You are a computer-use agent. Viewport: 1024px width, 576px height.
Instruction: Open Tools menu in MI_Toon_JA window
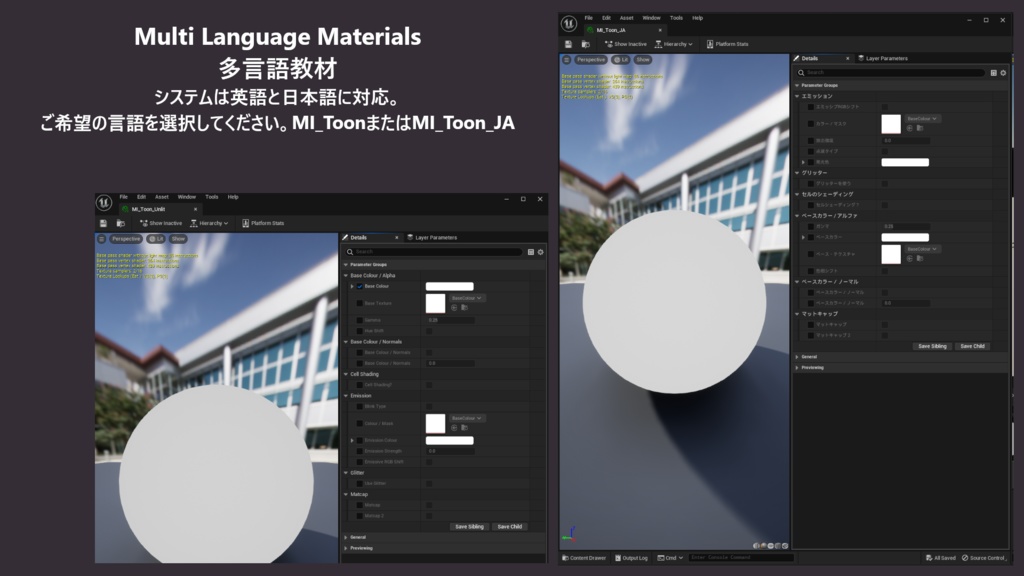[677, 18]
